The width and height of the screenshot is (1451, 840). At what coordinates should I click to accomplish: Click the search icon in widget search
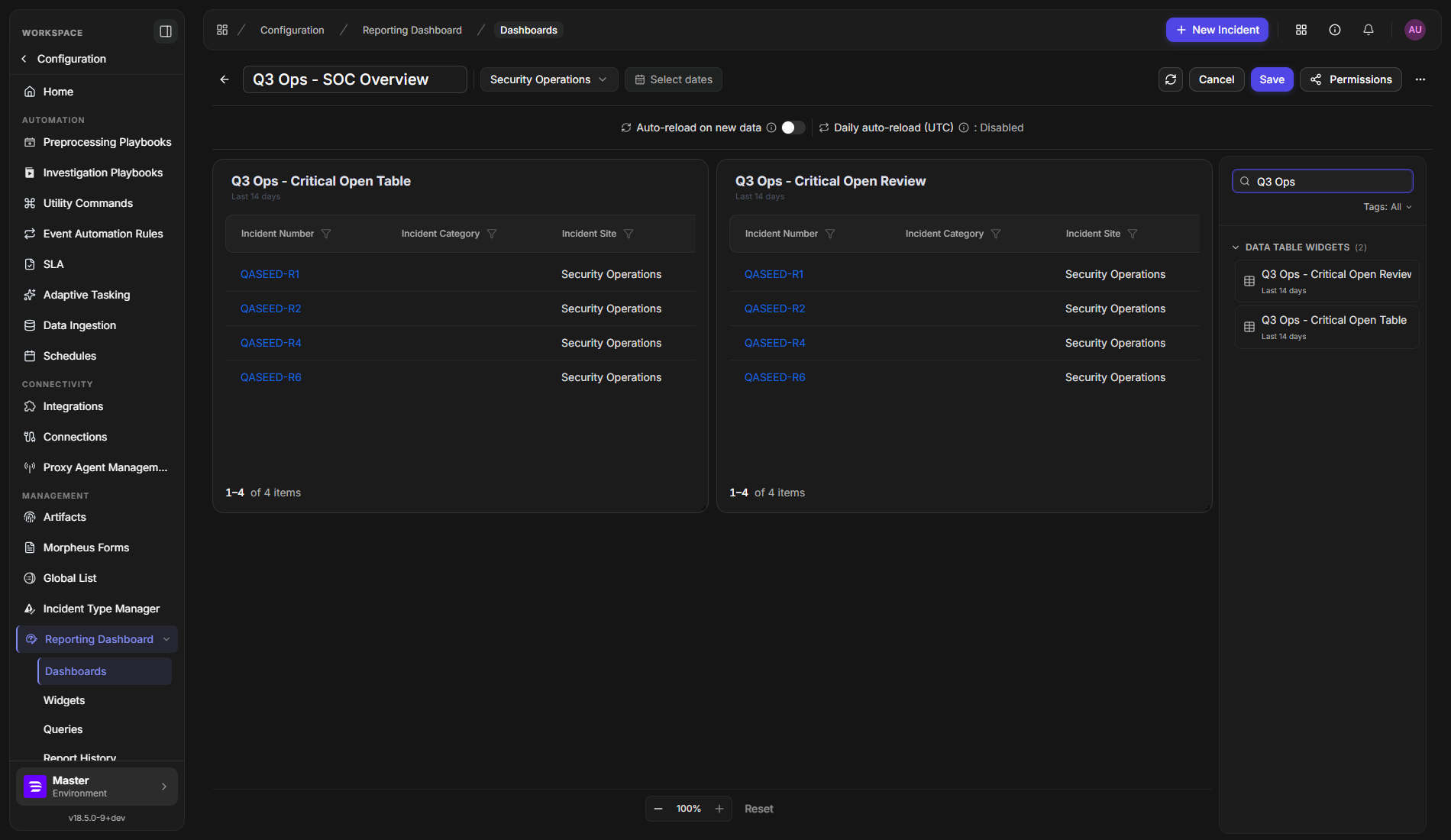[x=1245, y=181]
